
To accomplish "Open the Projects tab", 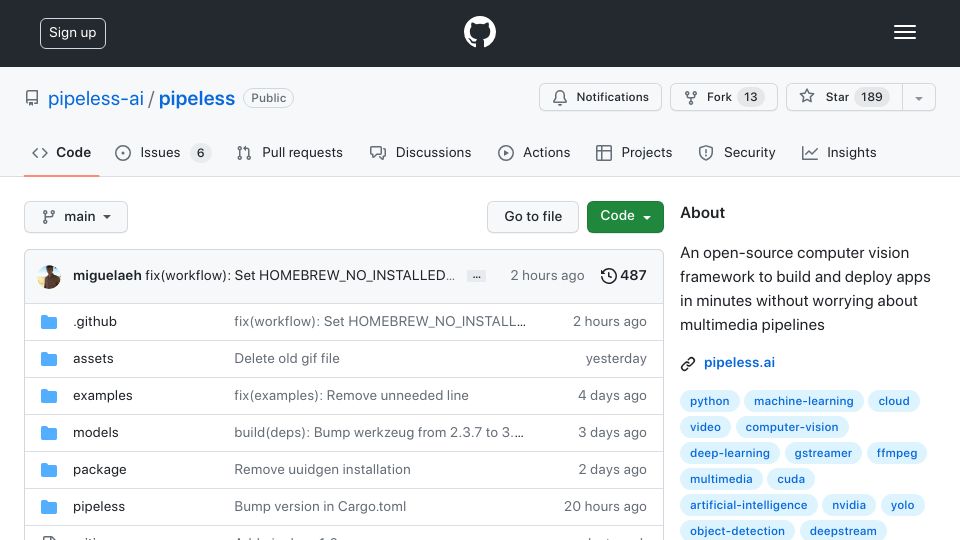I will pyautogui.click(x=634, y=152).
